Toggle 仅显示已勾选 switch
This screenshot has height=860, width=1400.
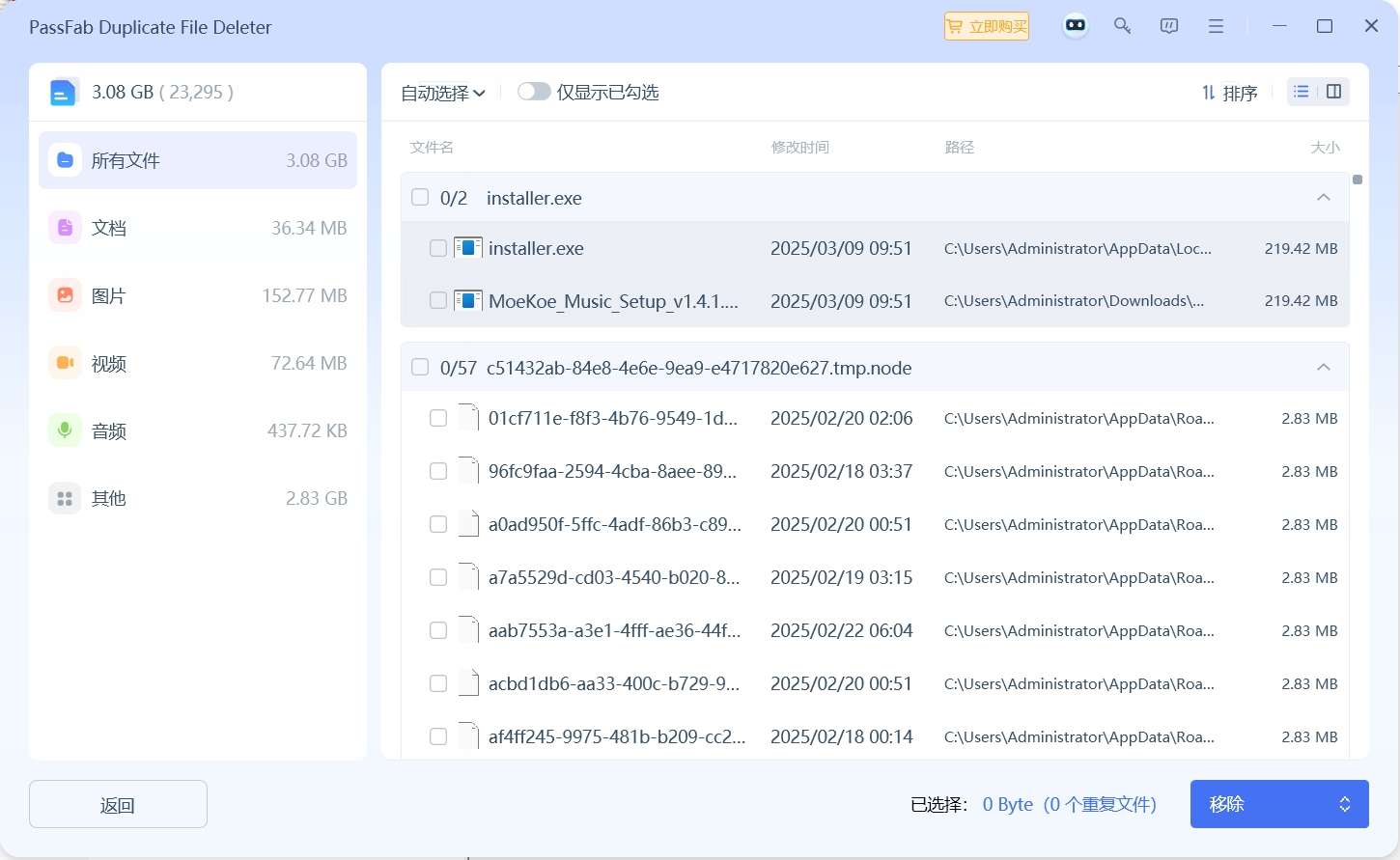tap(534, 92)
